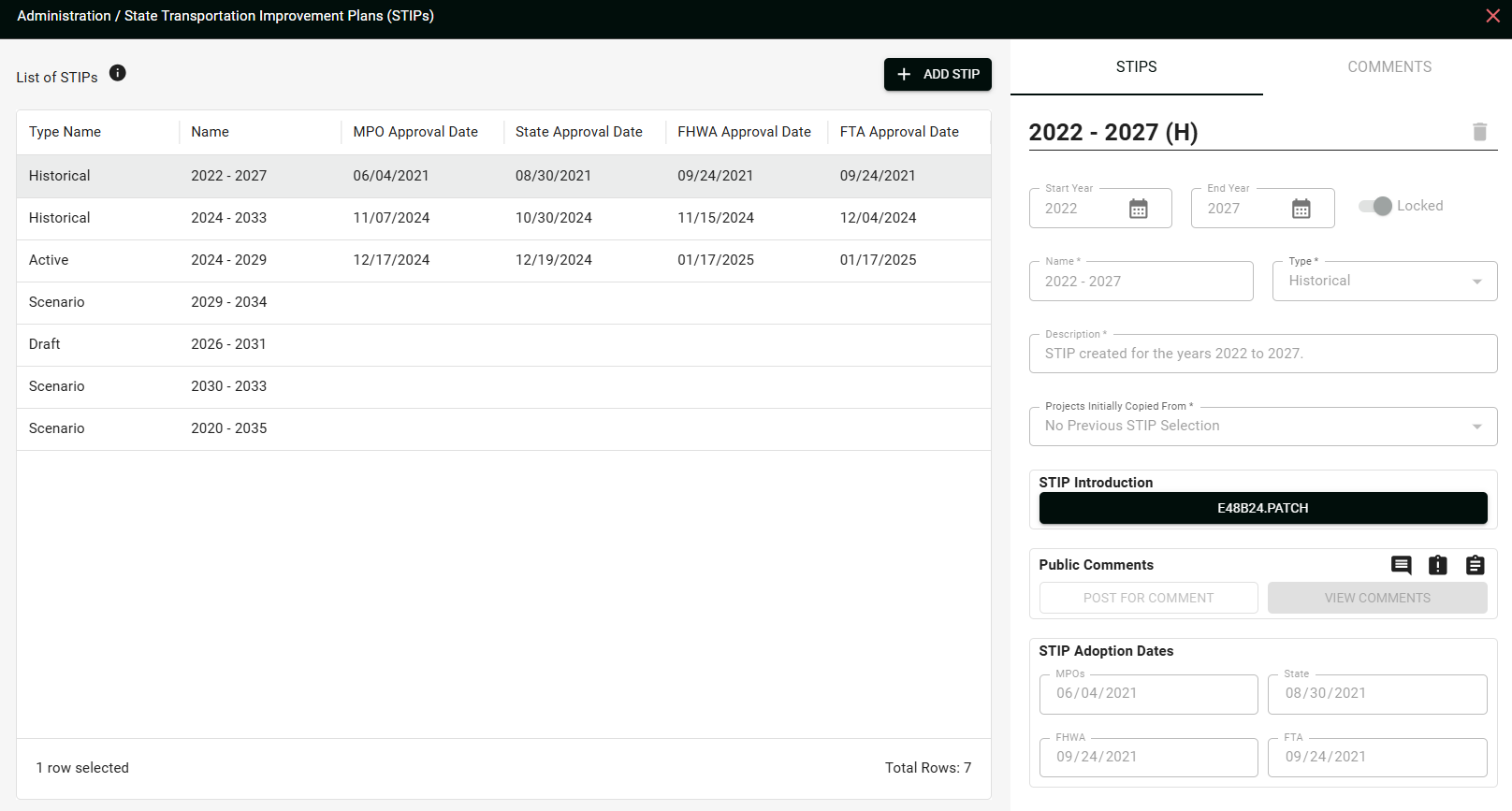Delete the 2022 - 2027 STIP with trash icon
Image resolution: width=1512 pixels, height=811 pixels.
point(1479,132)
